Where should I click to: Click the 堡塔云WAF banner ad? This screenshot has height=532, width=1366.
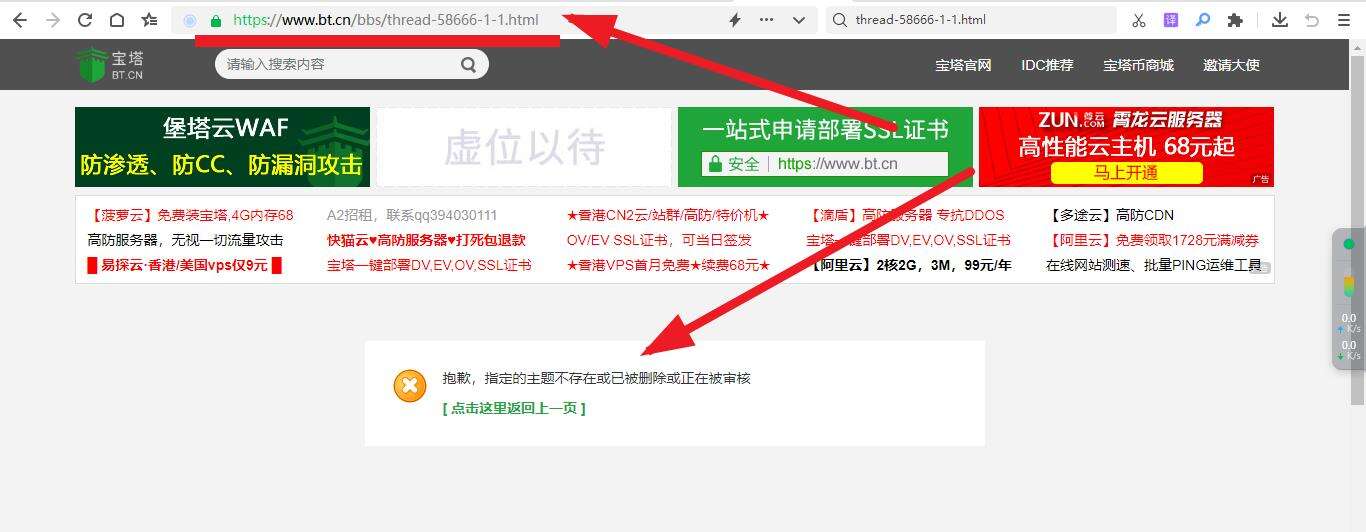click(222, 147)
